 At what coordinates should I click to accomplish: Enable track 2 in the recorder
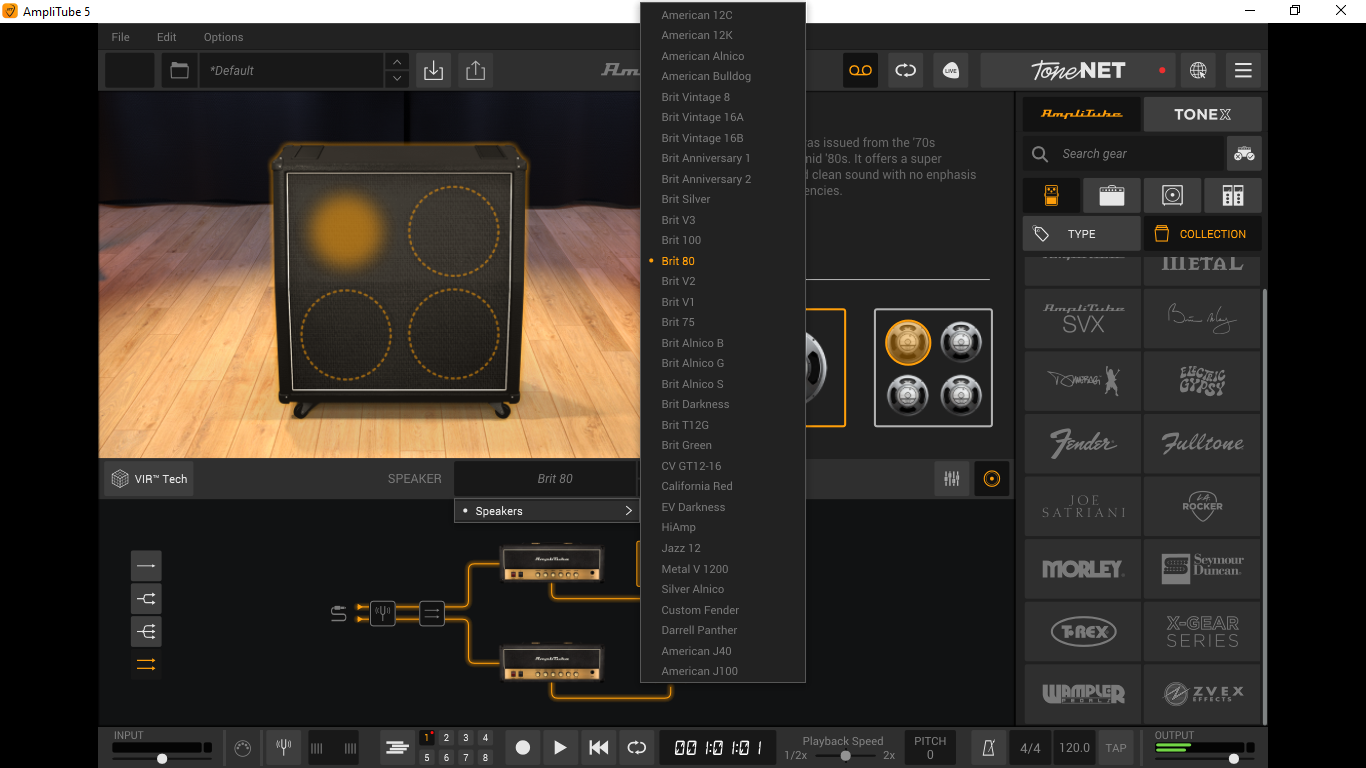446,738
